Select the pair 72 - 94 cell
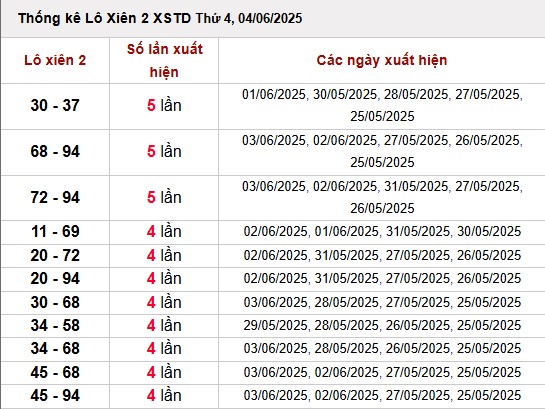Viewport: 545px width, 409px height. (55, 197)
